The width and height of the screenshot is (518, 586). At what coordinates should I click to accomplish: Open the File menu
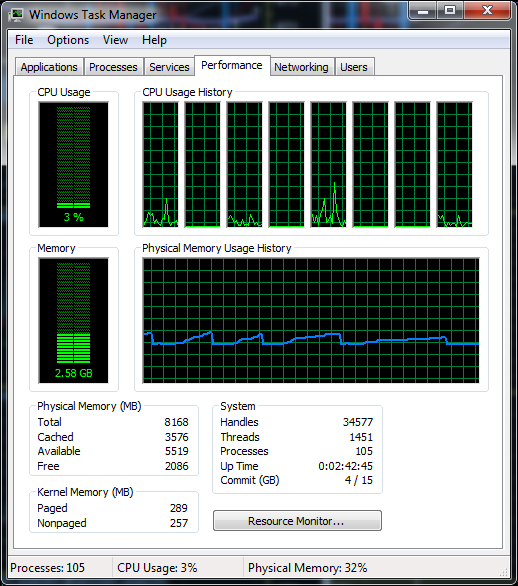[24, 40]
